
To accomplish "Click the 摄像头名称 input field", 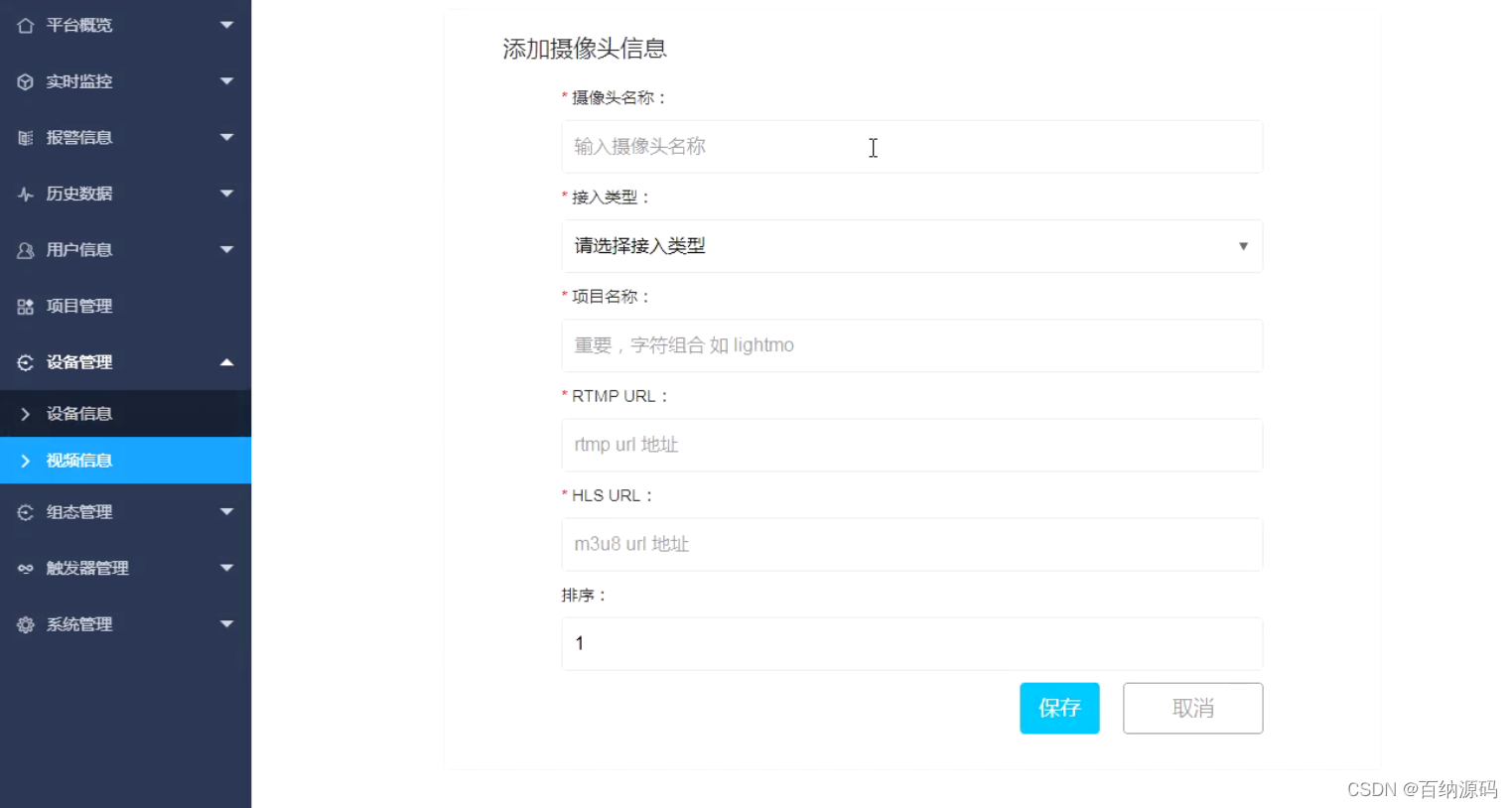I will (x=911, y=146).
